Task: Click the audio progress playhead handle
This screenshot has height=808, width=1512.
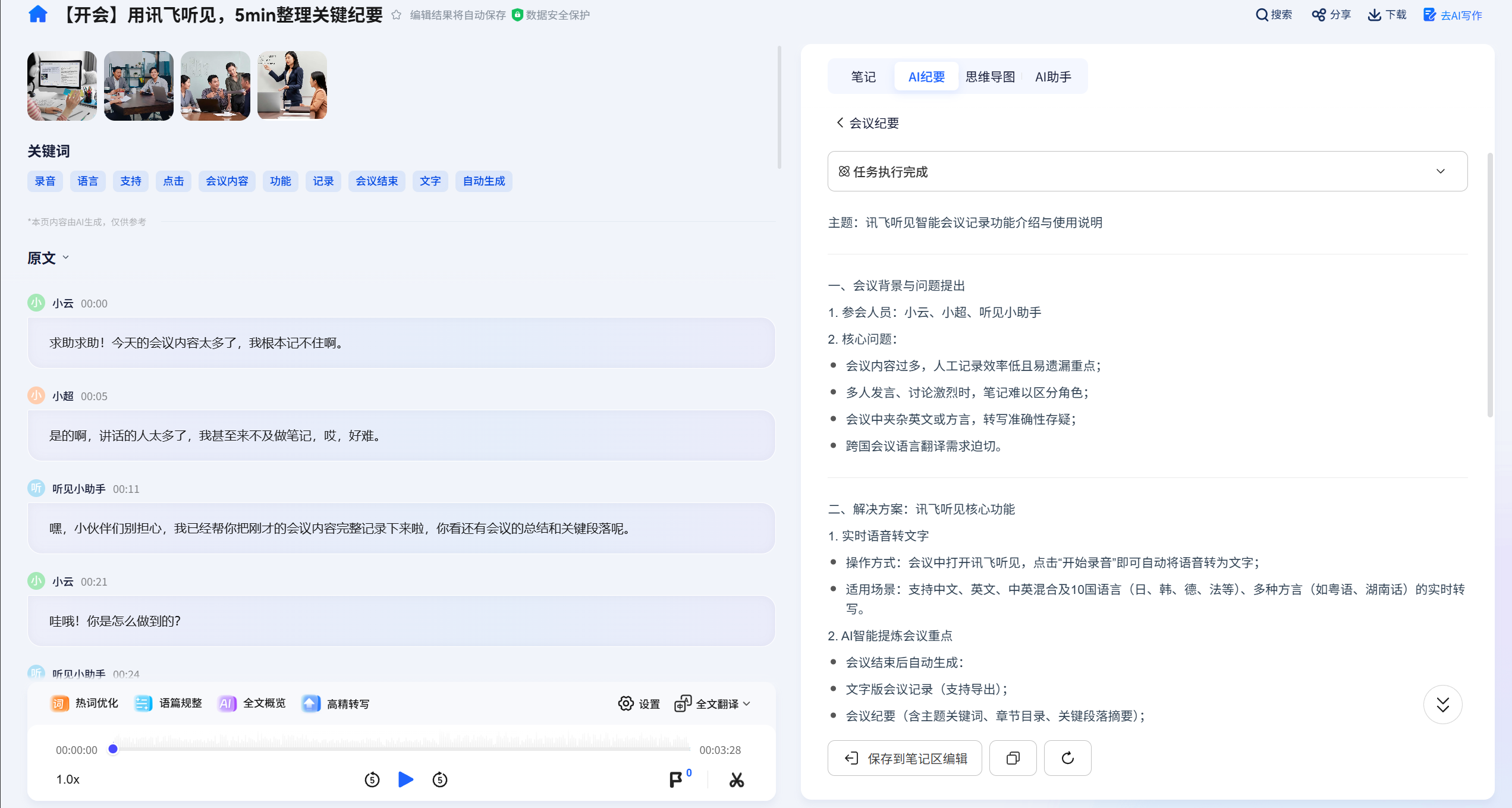Action: coord(113,749)
